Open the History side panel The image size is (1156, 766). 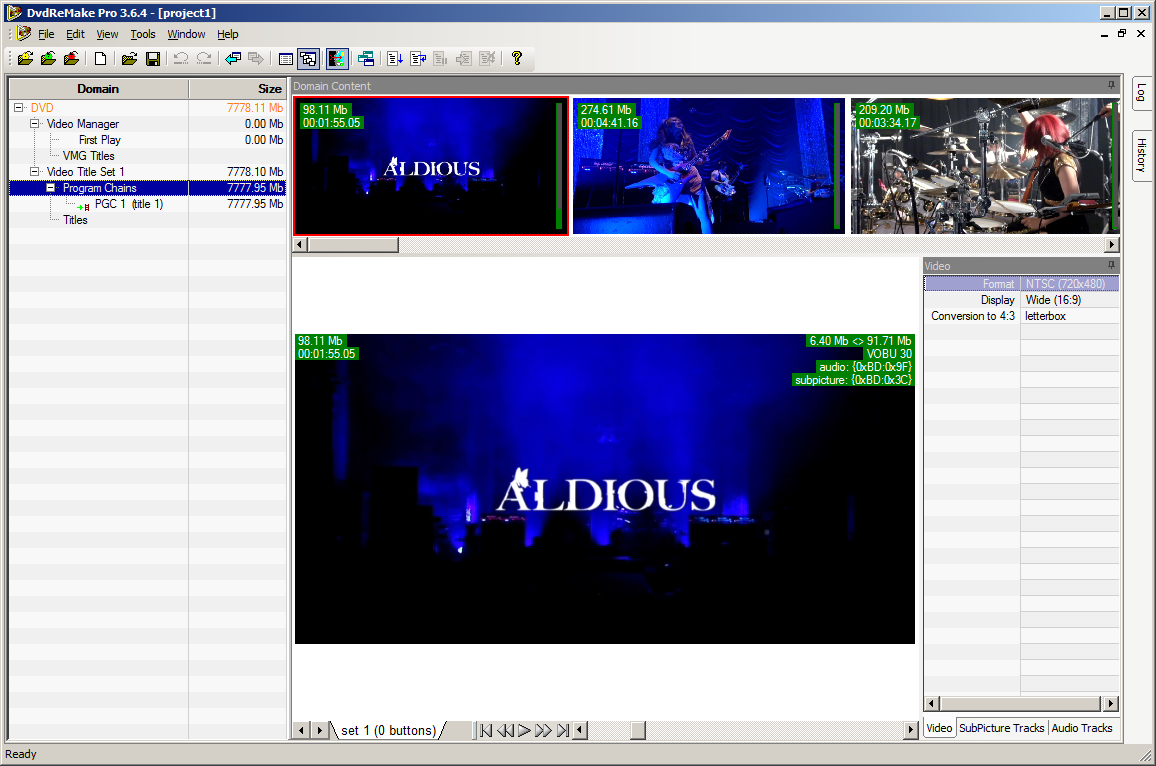point(1140,155)
